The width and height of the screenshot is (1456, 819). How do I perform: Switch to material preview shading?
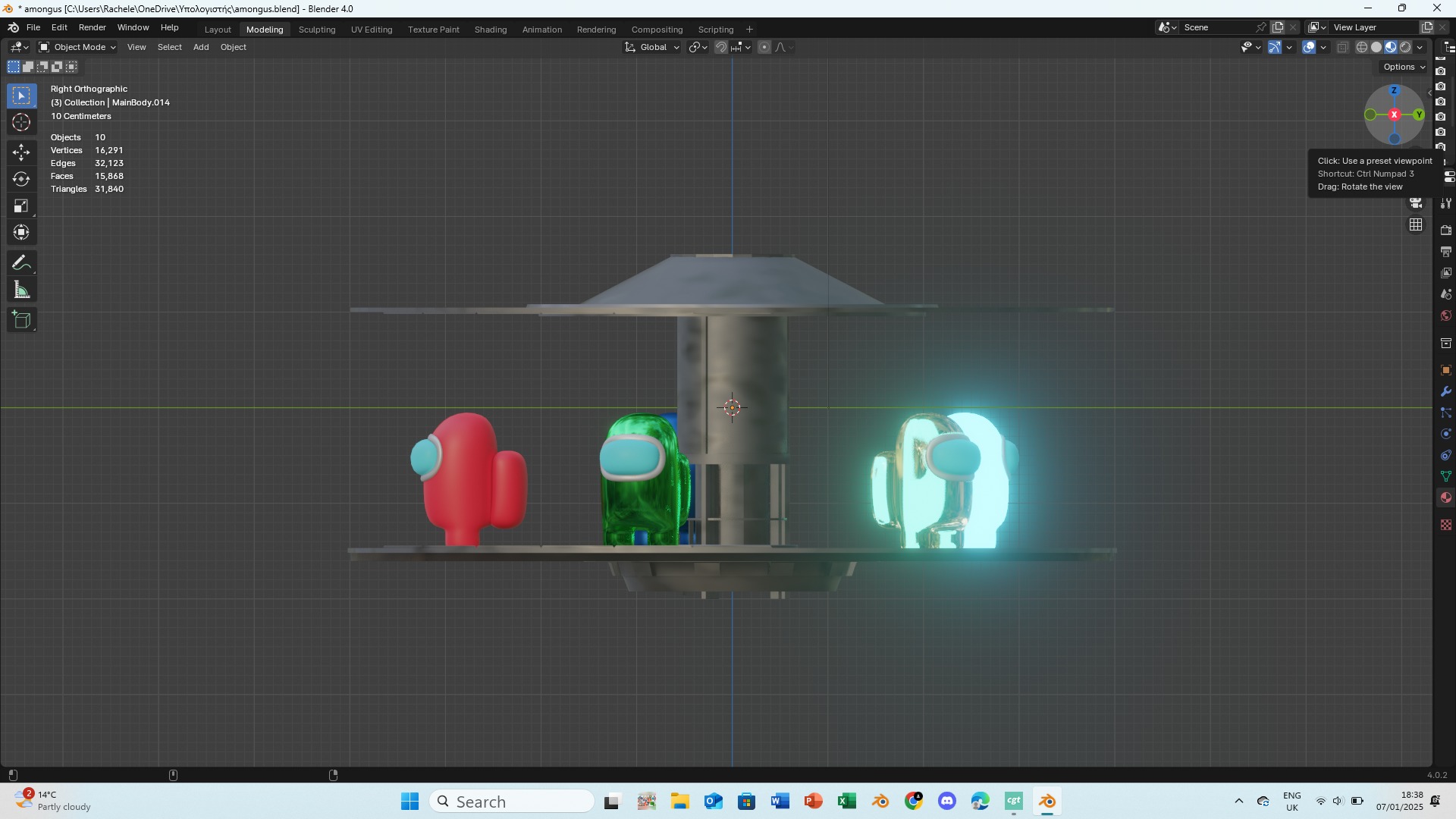coord(1391,47)
